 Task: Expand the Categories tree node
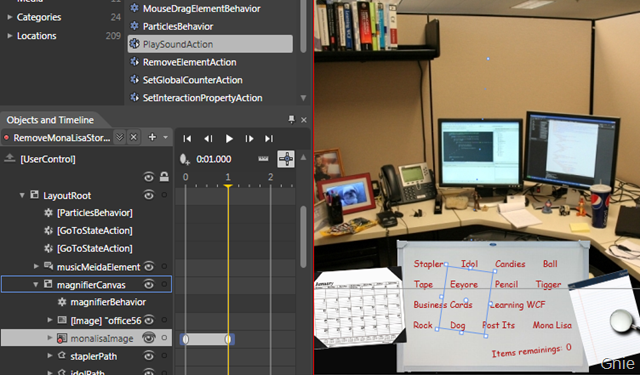tap(9, 17)
